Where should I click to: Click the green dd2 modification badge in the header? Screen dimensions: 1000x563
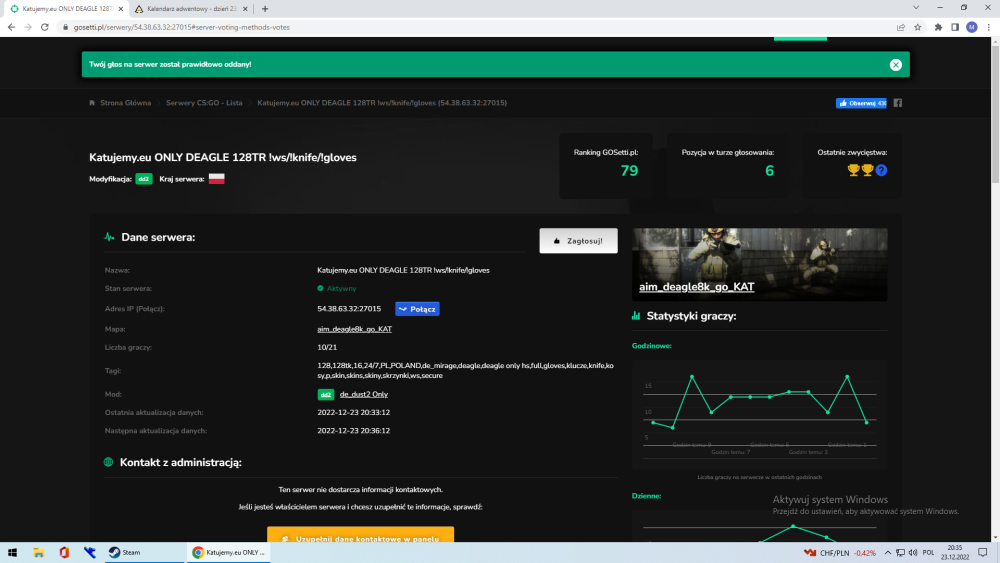coord(144,179)
